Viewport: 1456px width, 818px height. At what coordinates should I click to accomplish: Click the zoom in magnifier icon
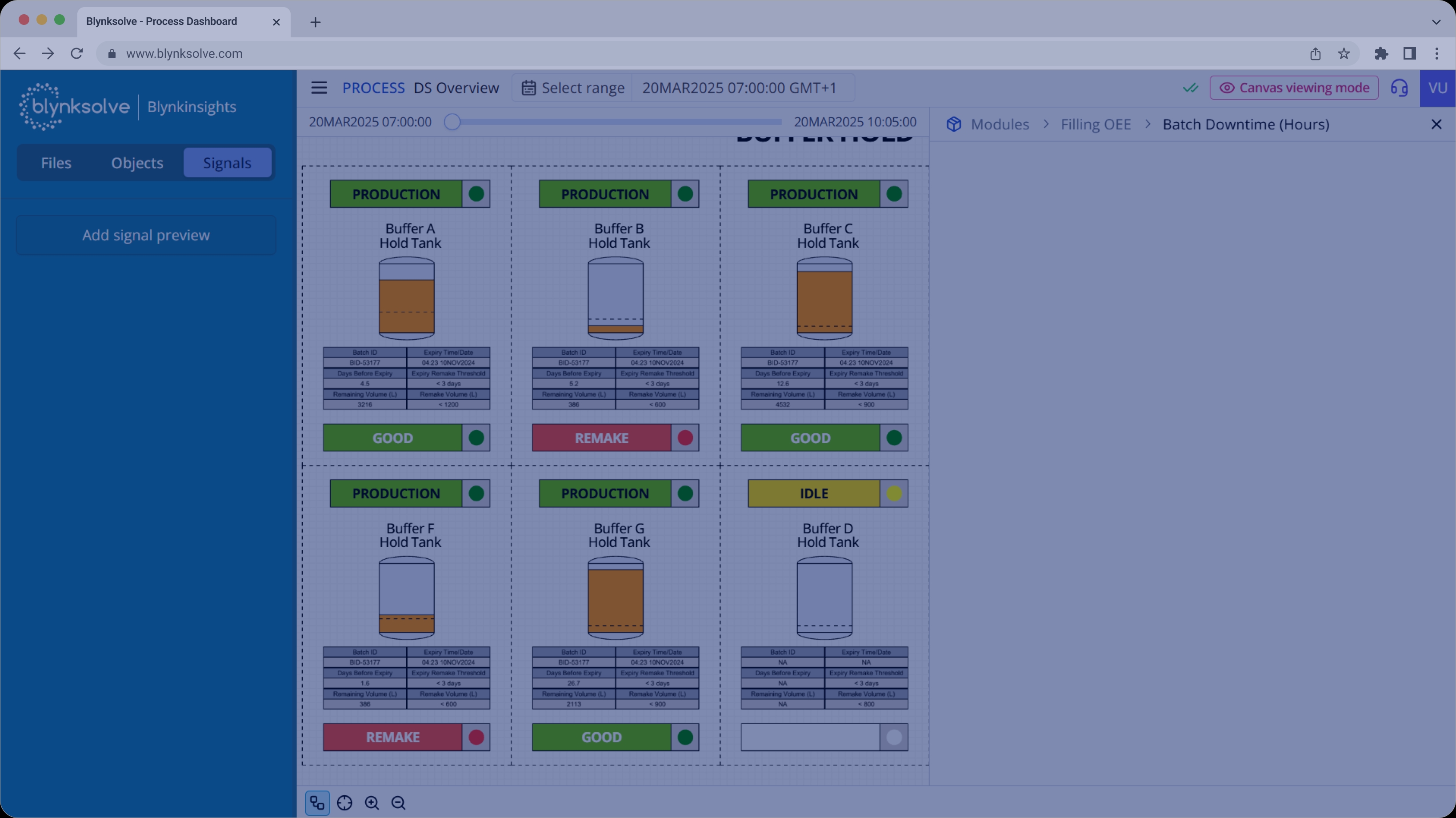(372, 803)
